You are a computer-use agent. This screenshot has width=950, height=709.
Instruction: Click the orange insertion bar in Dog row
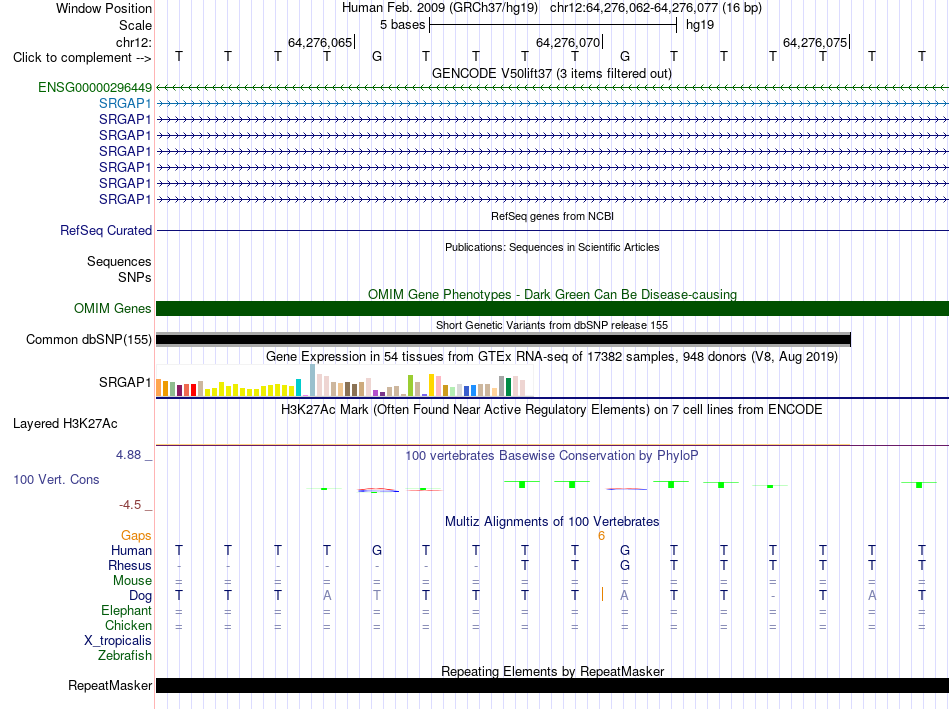click(x=602, y=594)
